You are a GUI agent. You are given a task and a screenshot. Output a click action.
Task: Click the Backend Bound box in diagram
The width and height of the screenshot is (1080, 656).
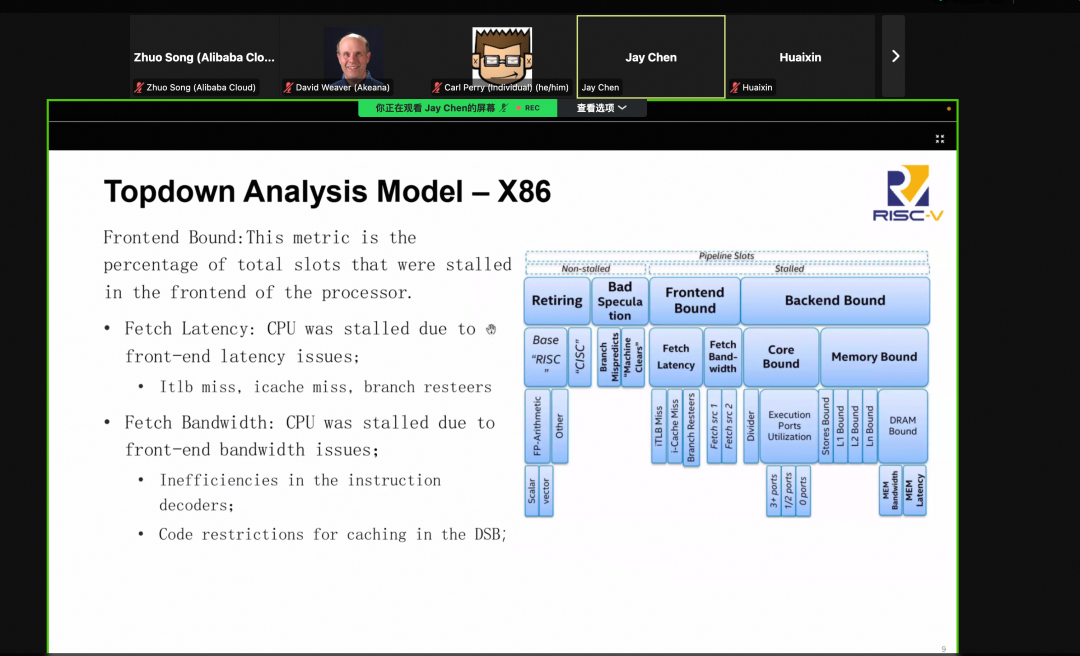point(835,300)
